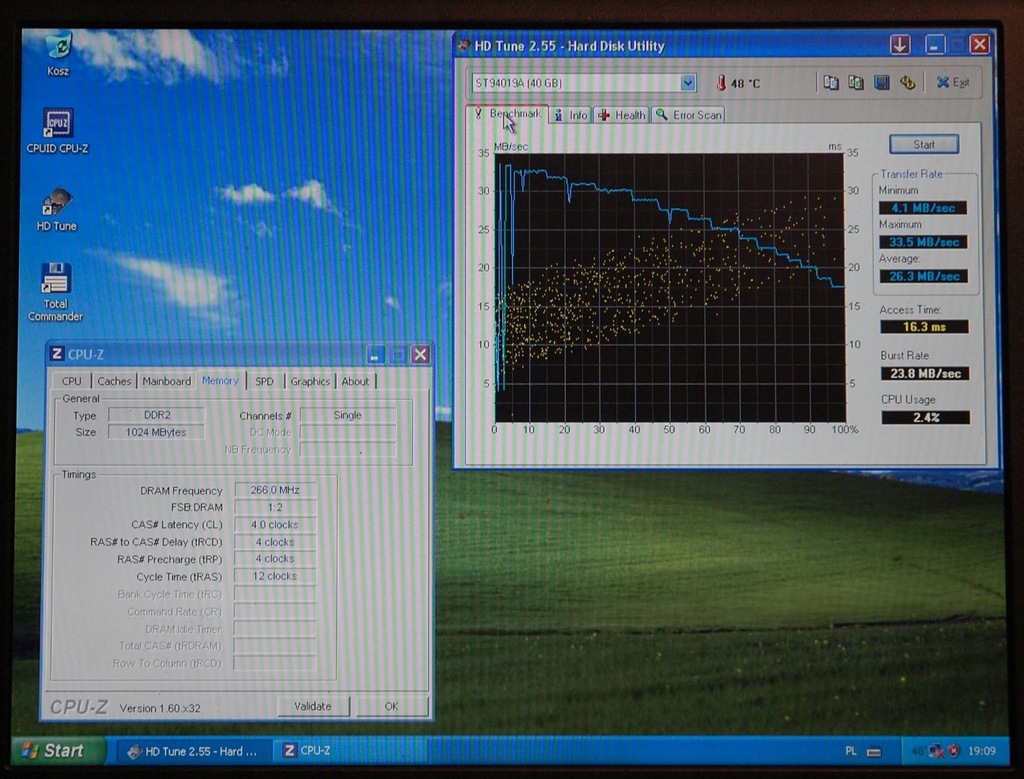Click the DRAM Frequency value 266.0 MHz
Viewport: 1024px width, 779px height.
click(x=275, y=490)
